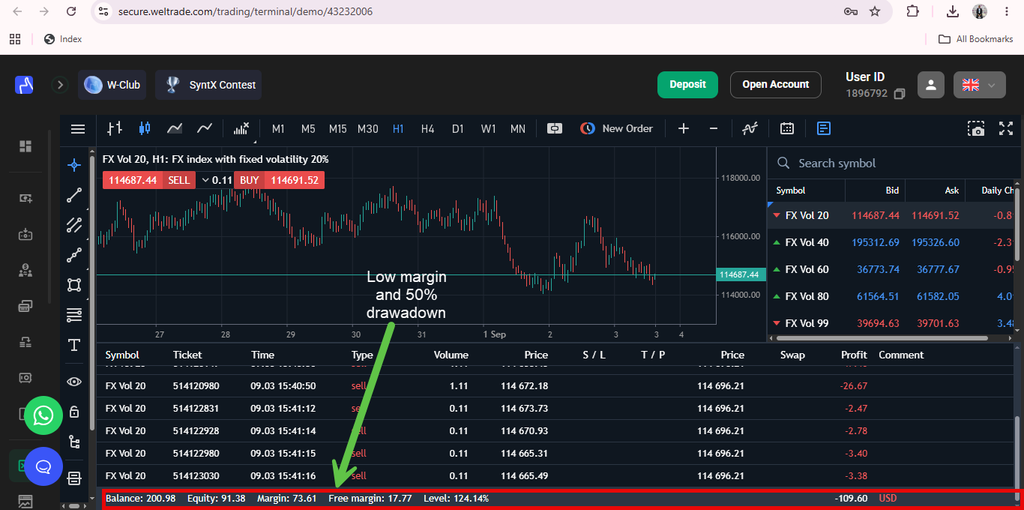Click the New Order button

616,129
